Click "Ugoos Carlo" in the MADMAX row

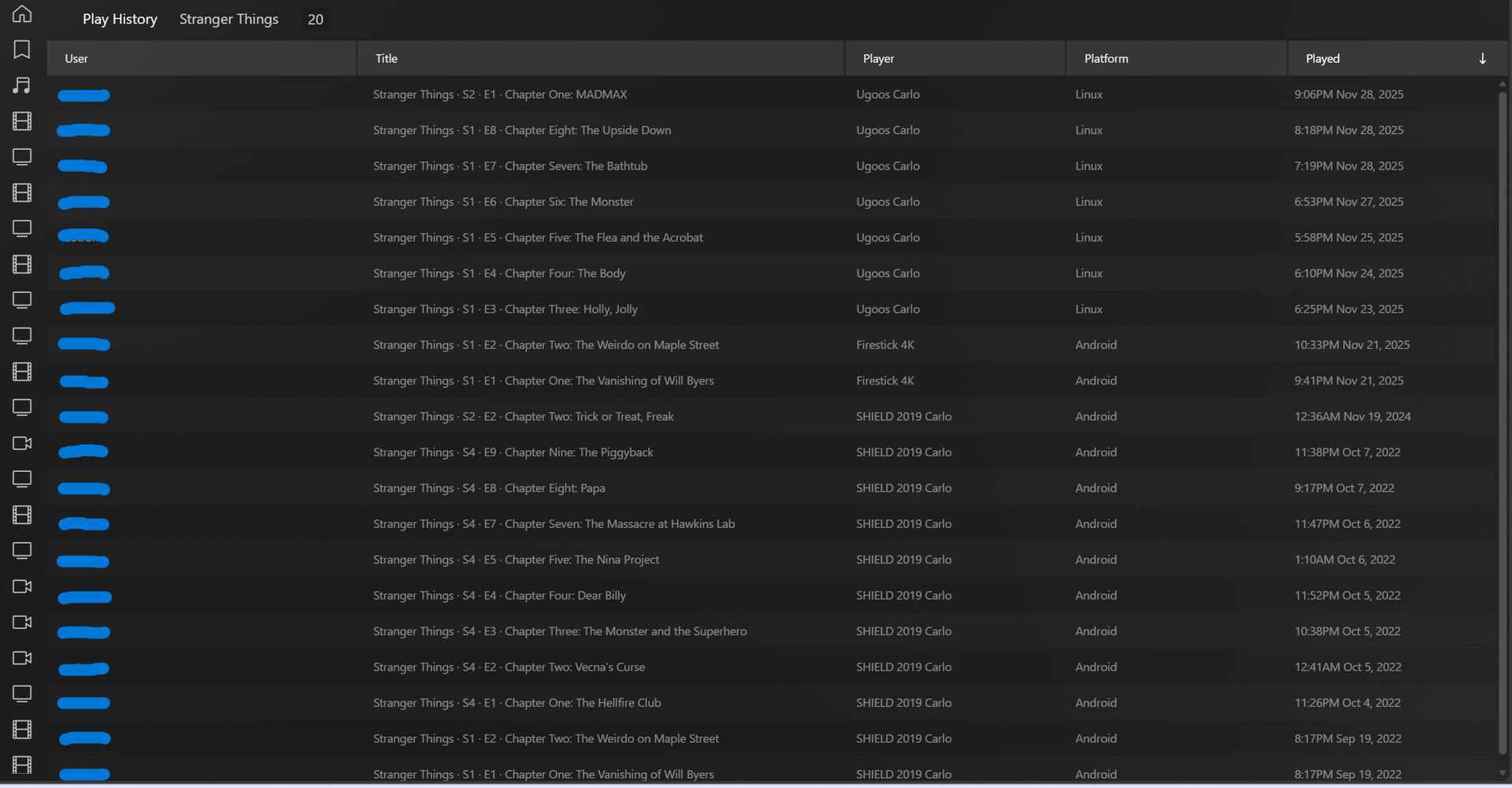click(888, 95)
